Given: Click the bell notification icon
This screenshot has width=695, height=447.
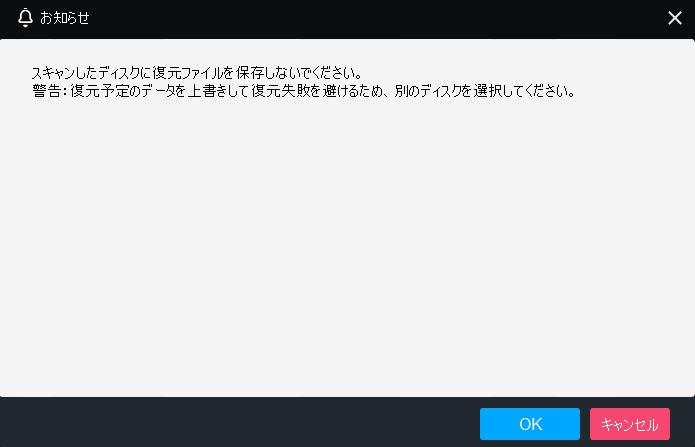Looking at the screenshot, I should coord(25,18).
